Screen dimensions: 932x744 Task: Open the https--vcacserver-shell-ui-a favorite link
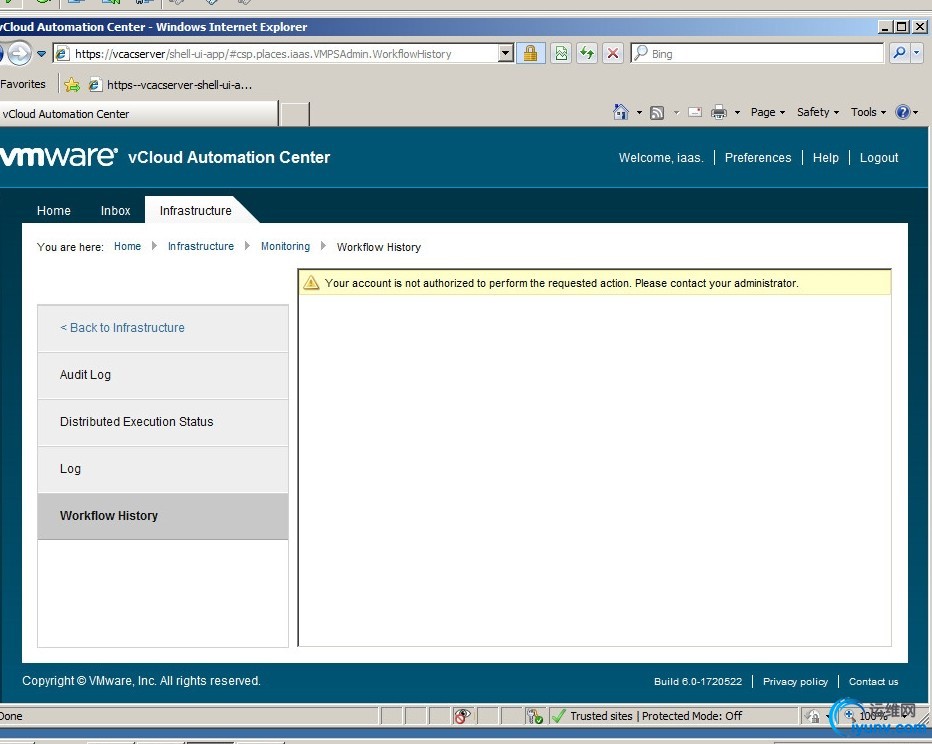coord(171,85)
